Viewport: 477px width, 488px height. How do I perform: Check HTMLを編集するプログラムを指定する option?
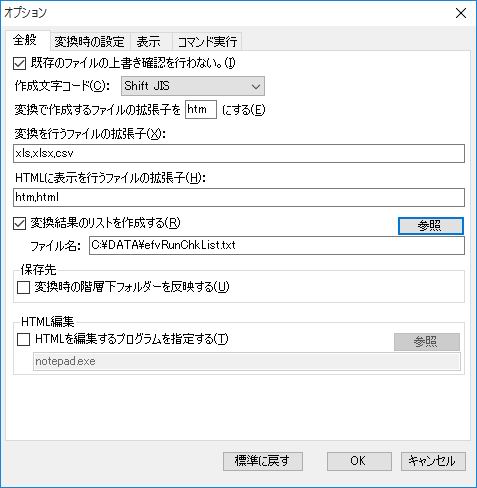(23, 340)
